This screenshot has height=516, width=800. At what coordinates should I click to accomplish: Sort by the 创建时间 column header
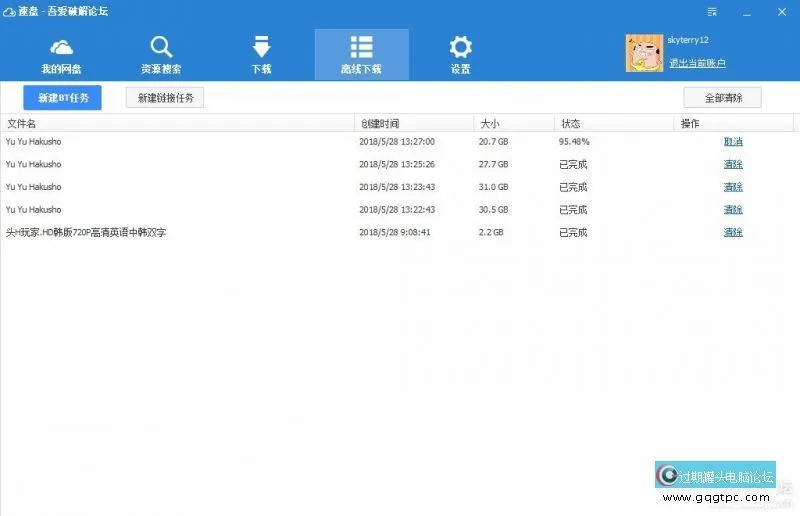tap(380, 124)
